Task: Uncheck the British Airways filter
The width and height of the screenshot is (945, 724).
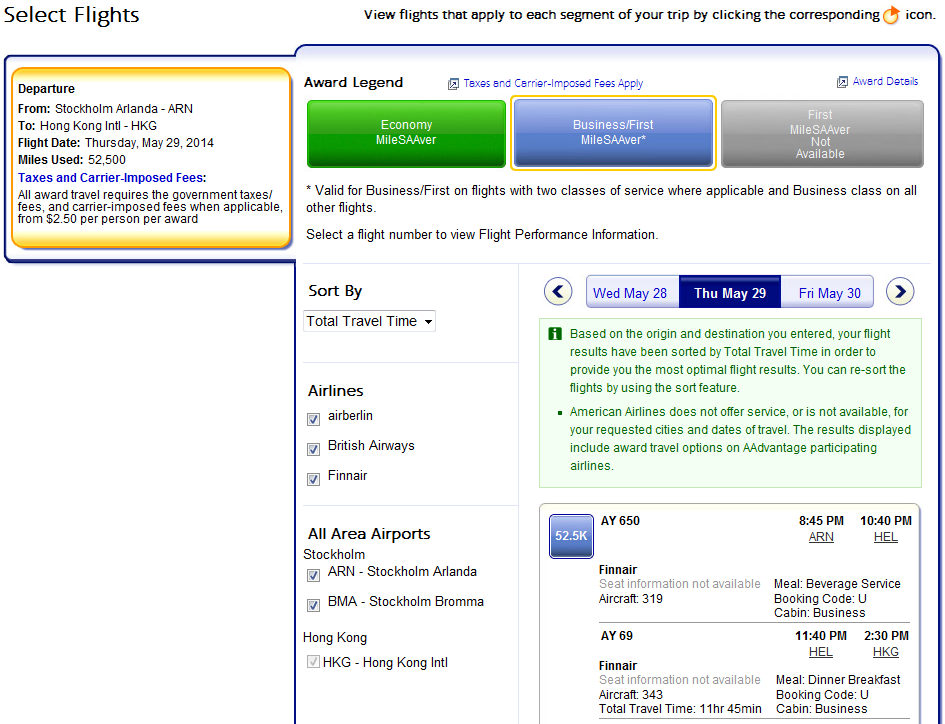Action: 313,449
